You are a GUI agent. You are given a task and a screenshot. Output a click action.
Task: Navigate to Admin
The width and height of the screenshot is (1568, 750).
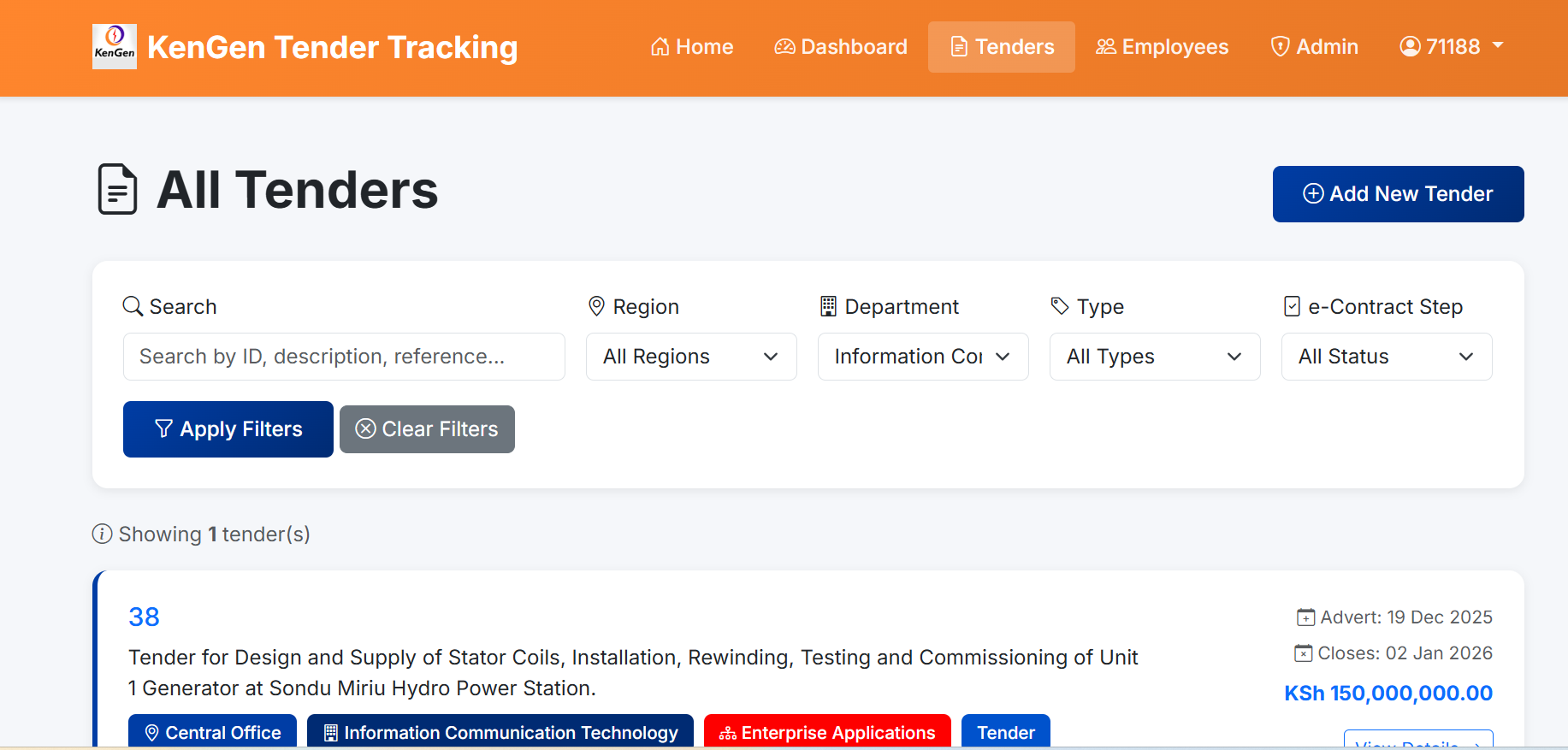pos(1315,47)
